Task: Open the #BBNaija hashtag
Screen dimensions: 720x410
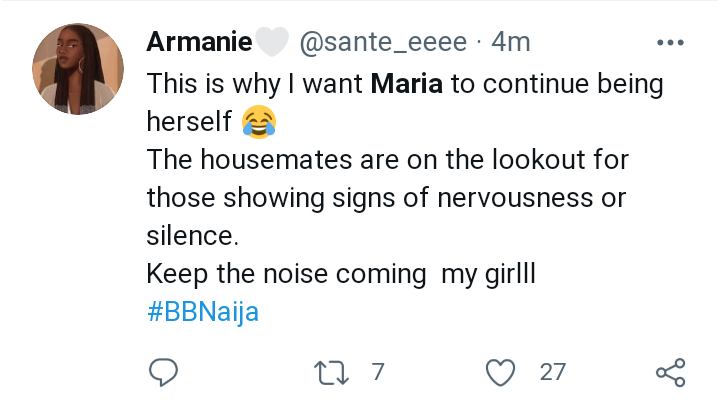Action: (203, 312)
